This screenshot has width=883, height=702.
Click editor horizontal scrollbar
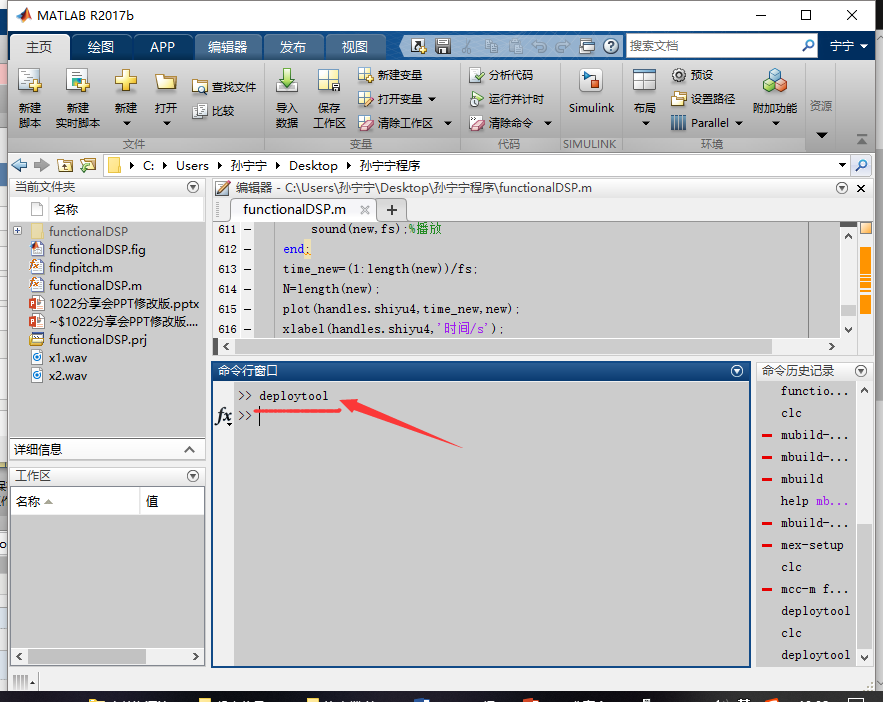pyautogui.click(x=503, y=346)
